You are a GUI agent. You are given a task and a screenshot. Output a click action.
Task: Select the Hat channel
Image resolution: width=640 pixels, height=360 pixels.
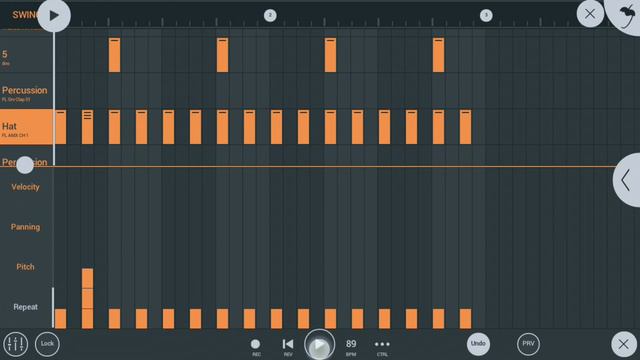click(26, 127)
